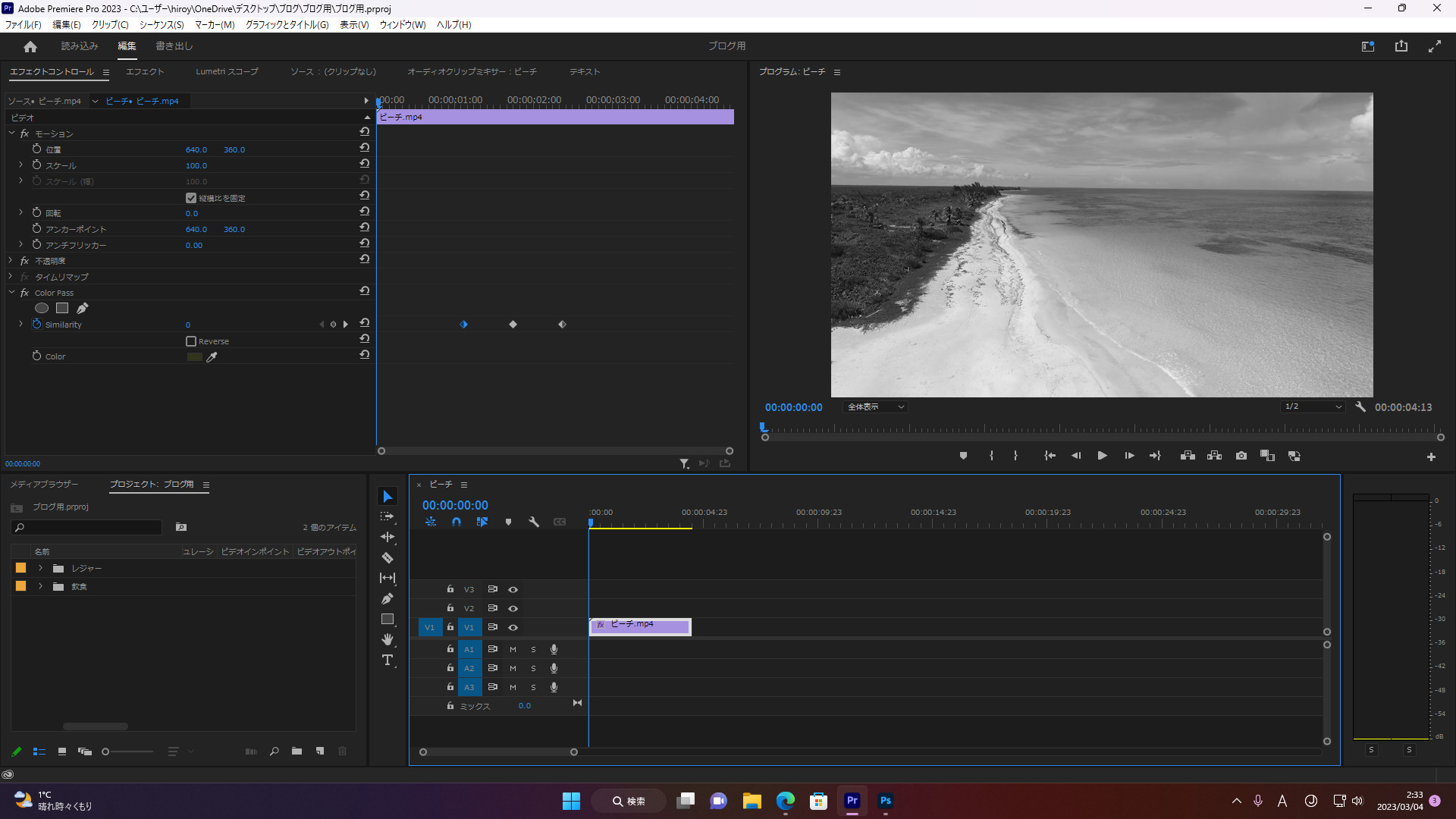1456x819 pixels.
Task: Add marker in Program monitor
Action: click(x=963, y=456)
